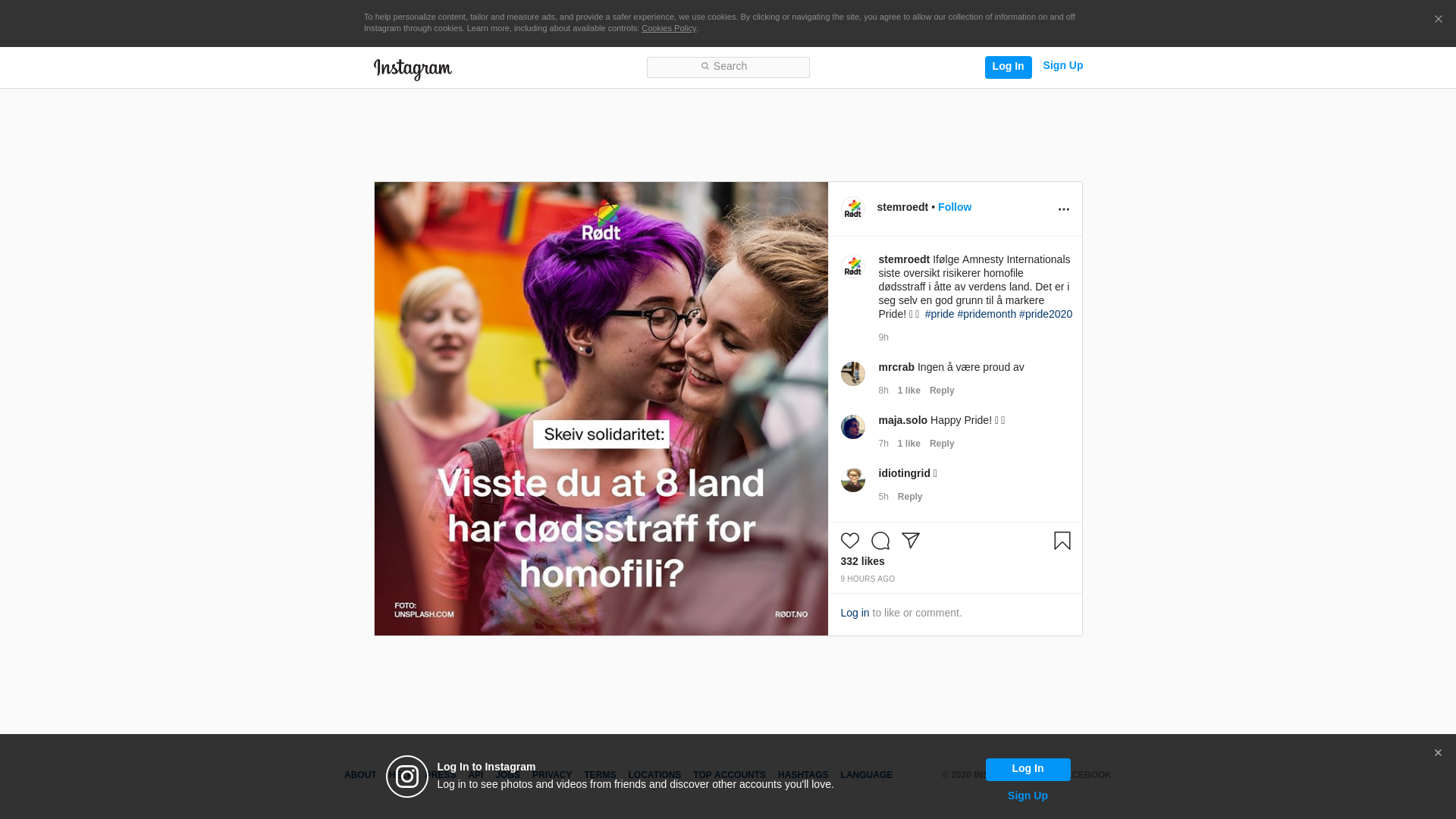Screen dimensions: 1456x819
Task: Open the header Sign Up link
Action: [x=1062, y=65]
